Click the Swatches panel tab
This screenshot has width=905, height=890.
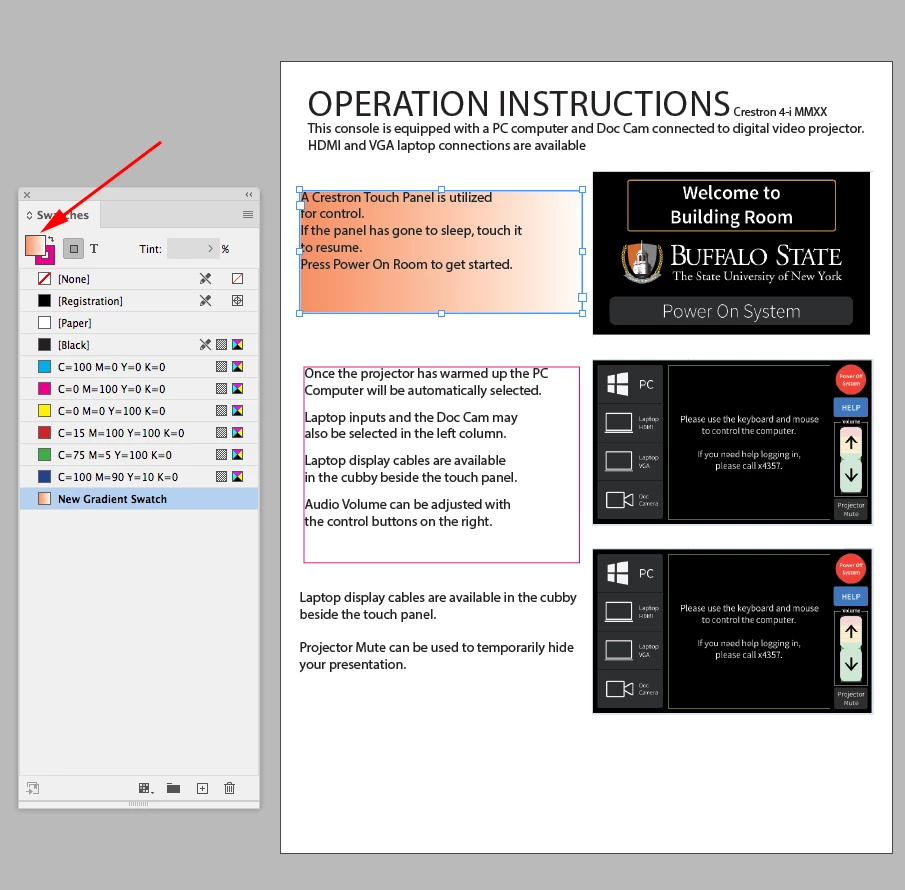tap(62, 215)
